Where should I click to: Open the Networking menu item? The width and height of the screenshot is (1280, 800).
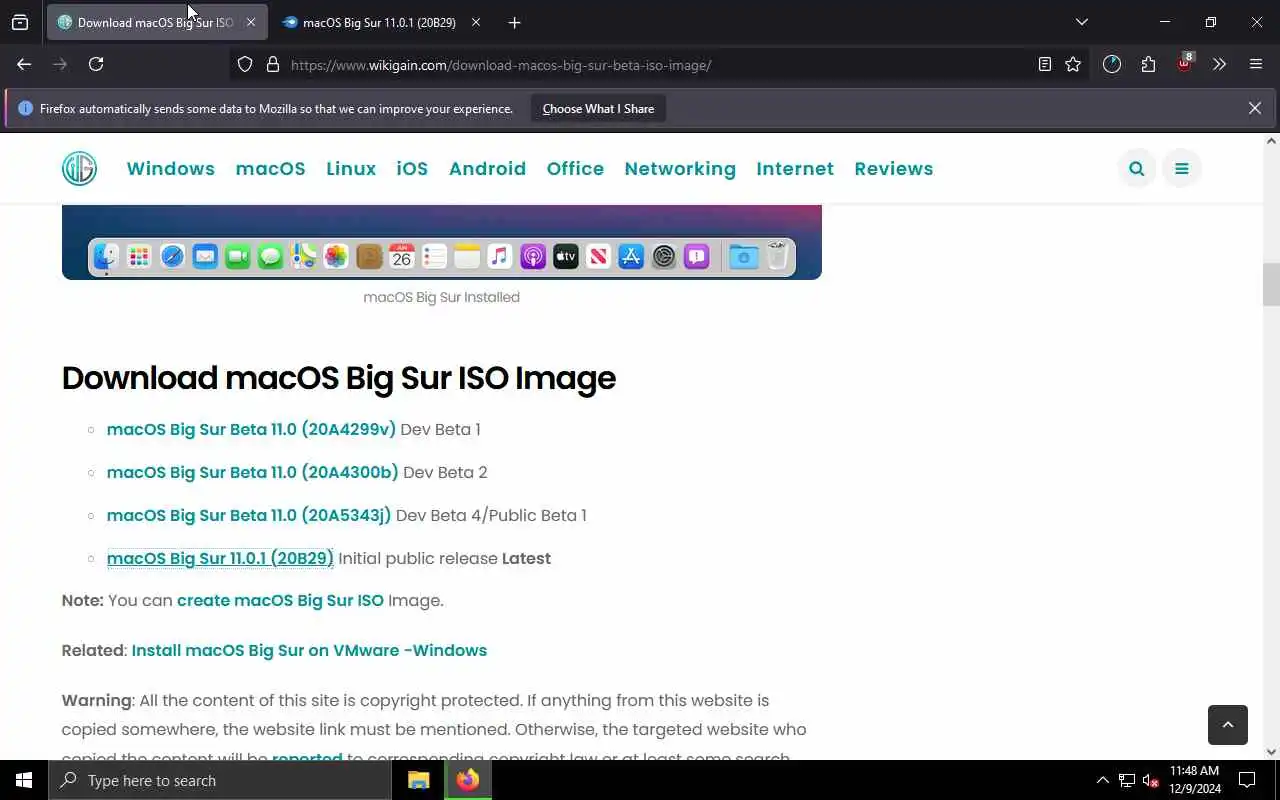coord(680,169)
